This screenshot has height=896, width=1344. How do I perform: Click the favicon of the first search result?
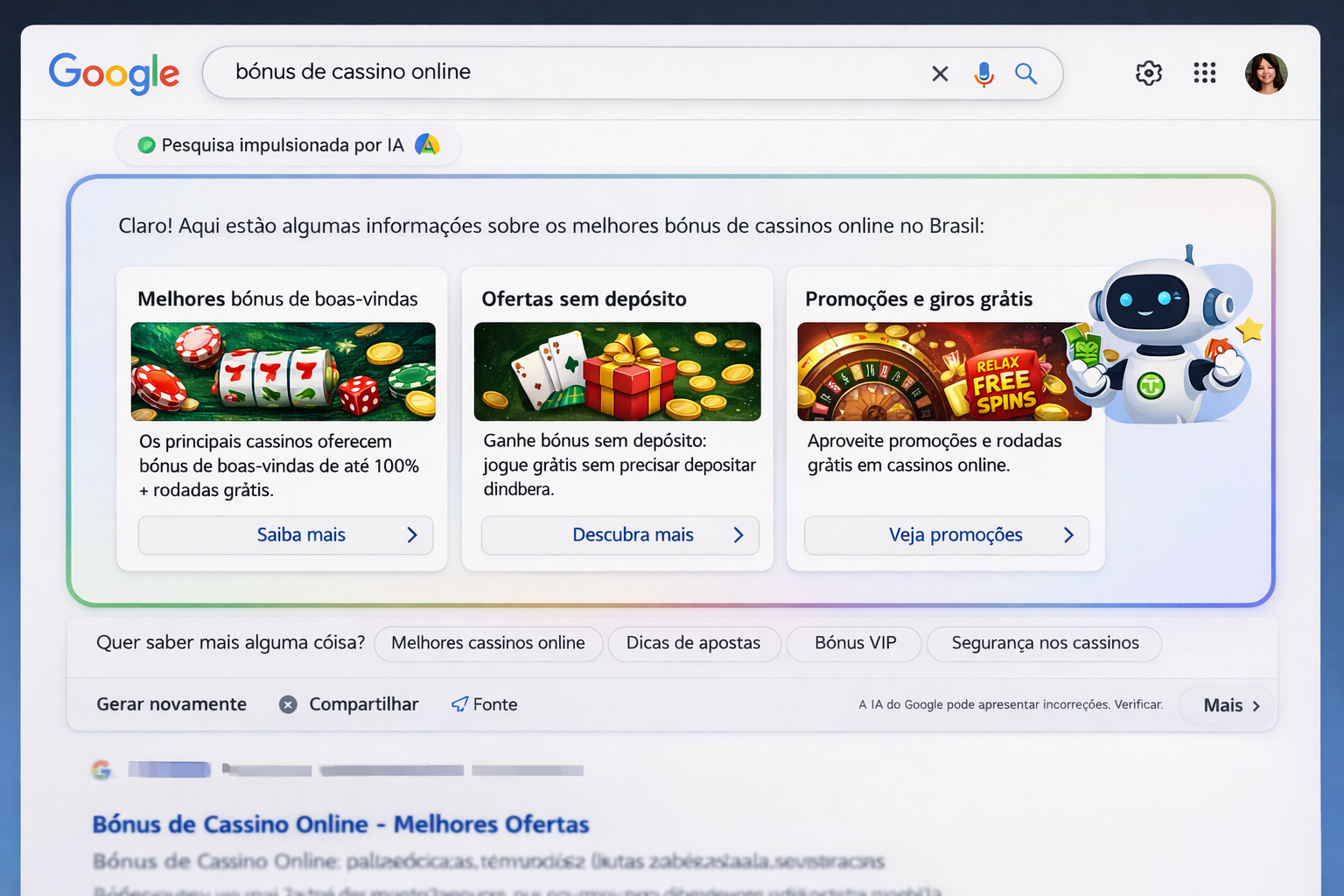pyautogui.click(x=101, y=770)
